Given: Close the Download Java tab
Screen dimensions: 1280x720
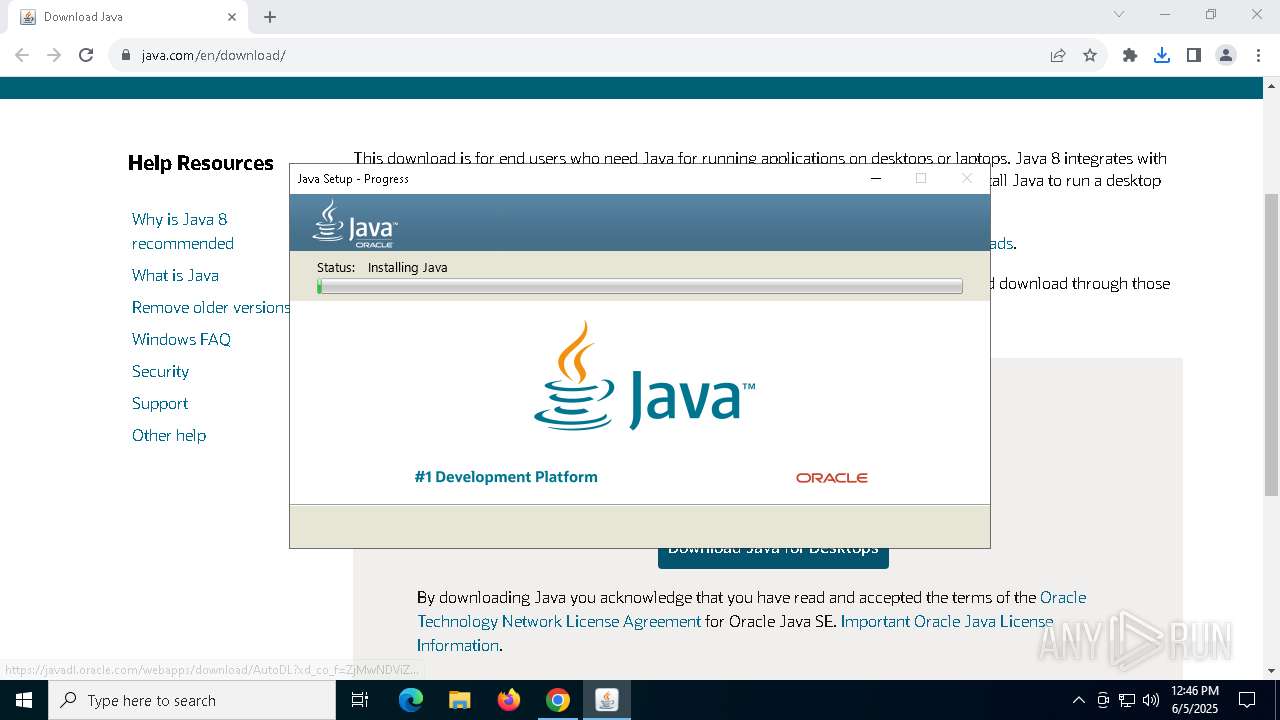Looking at the screenshot, I should coord(232,17).
